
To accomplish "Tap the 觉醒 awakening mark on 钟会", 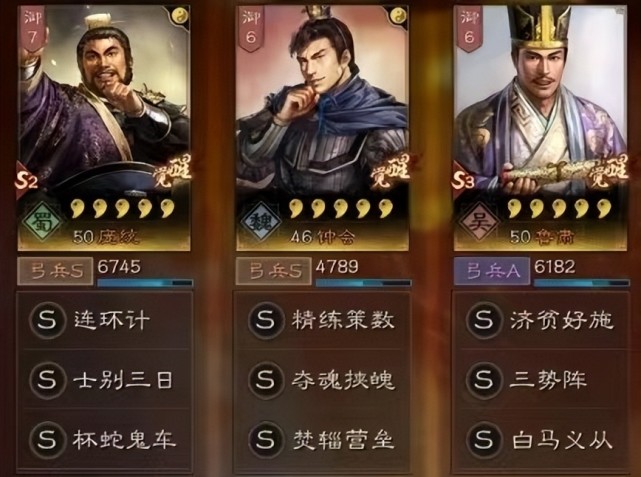I will pyautogui.click(x=390, y=170).
